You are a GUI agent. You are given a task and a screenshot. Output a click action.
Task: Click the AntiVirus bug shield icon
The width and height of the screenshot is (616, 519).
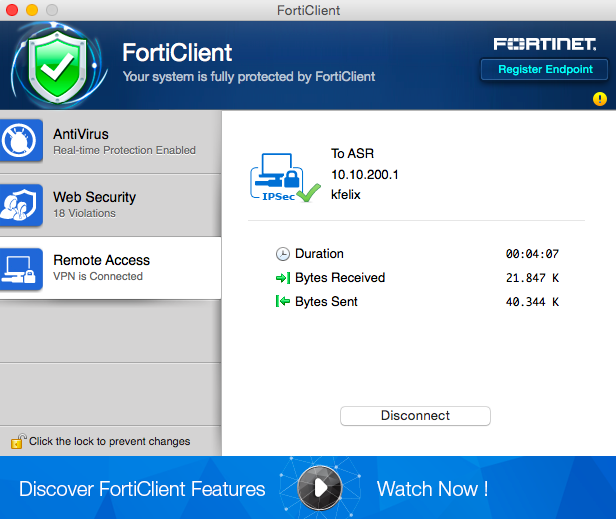22,141
